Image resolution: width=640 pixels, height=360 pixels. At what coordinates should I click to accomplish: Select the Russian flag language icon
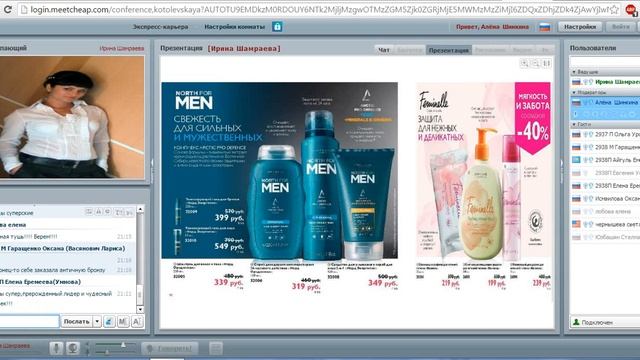tap(544, 27)
